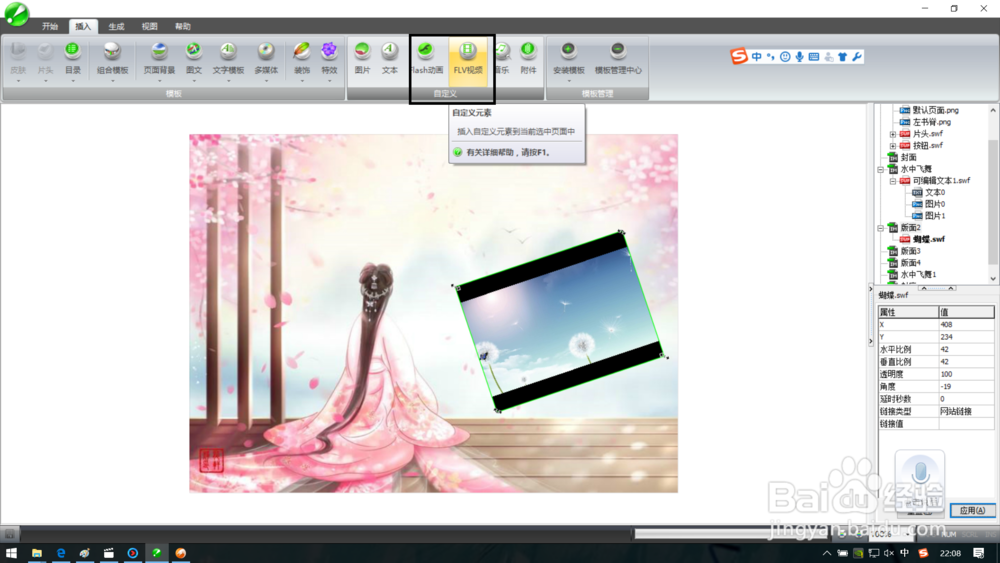1000x563 pixels.
Task: Insert a custom 图片 picture element
Action: 362,58
